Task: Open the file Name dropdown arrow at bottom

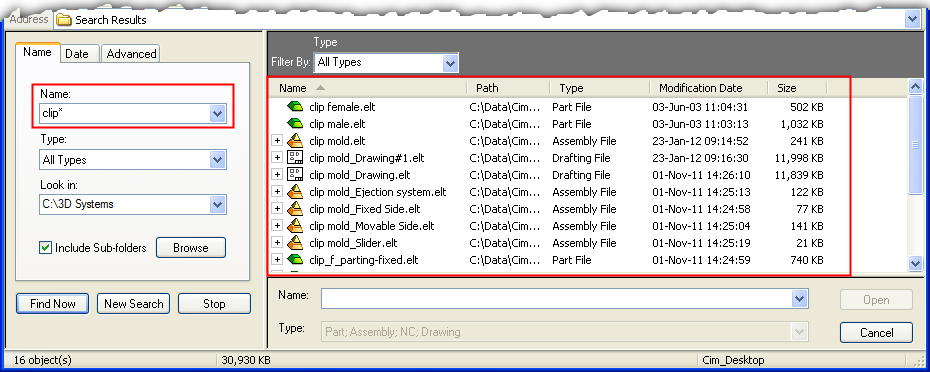Action: click(x=800, y=299)
